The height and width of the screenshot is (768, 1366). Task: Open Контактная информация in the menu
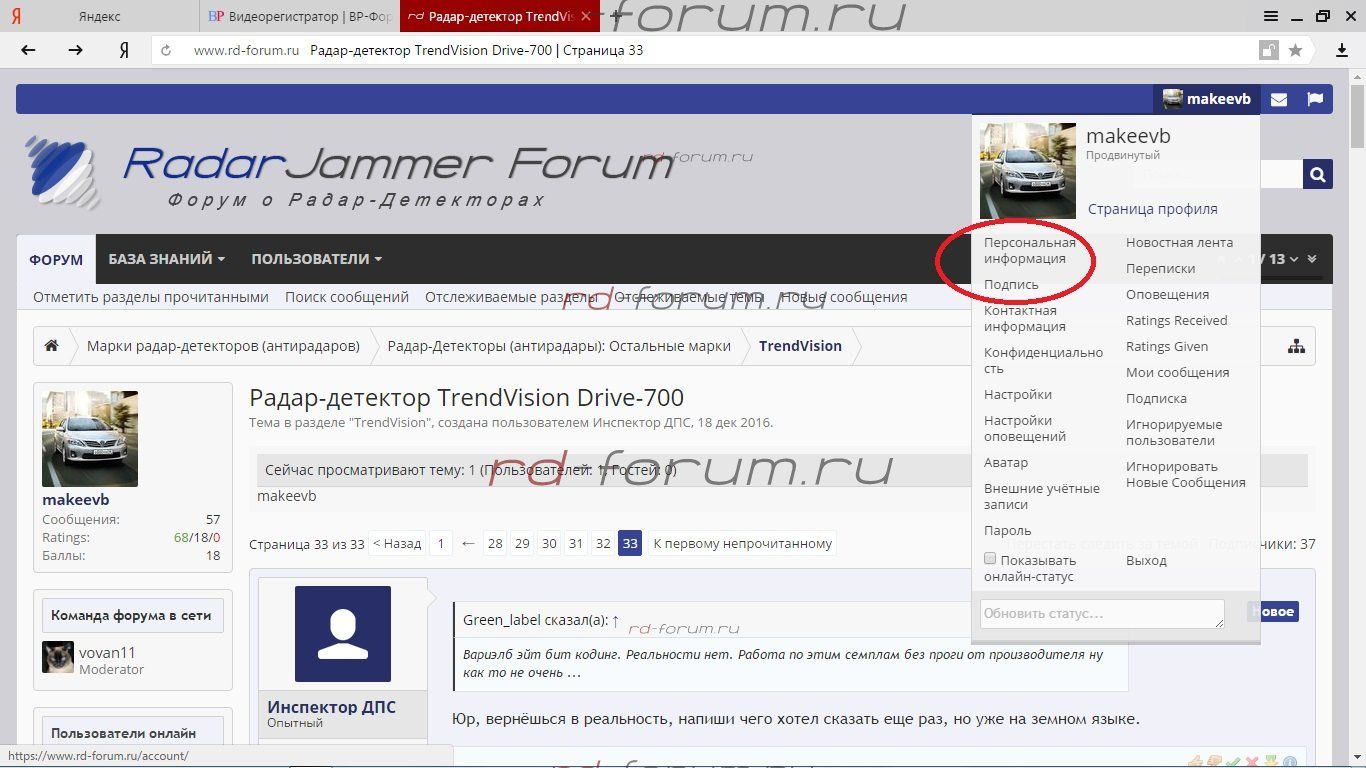(1025, 318)
